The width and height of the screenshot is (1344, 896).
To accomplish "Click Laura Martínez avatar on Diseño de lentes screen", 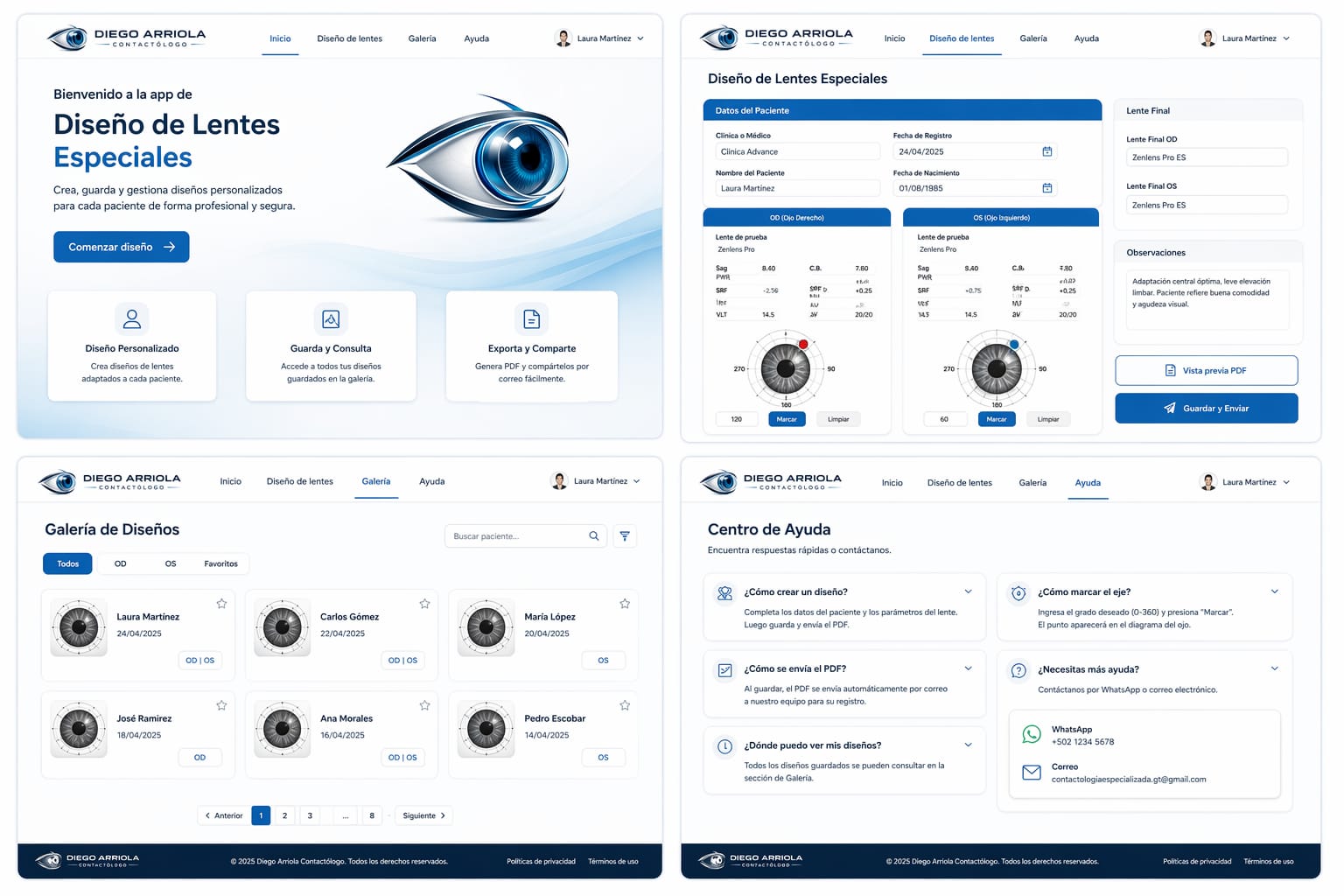I will (x=1208, y=38).
